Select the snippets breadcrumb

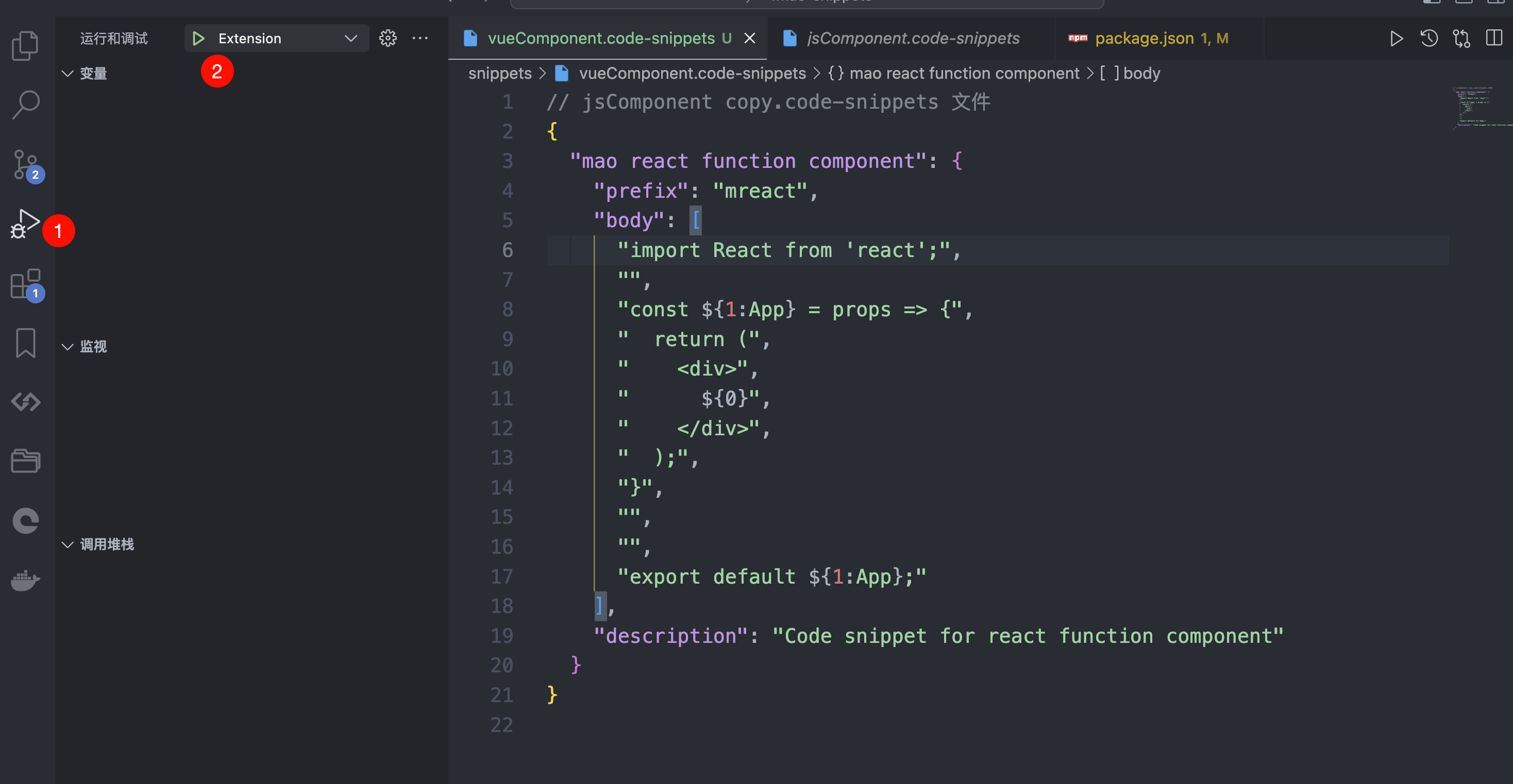coord(500,74)
